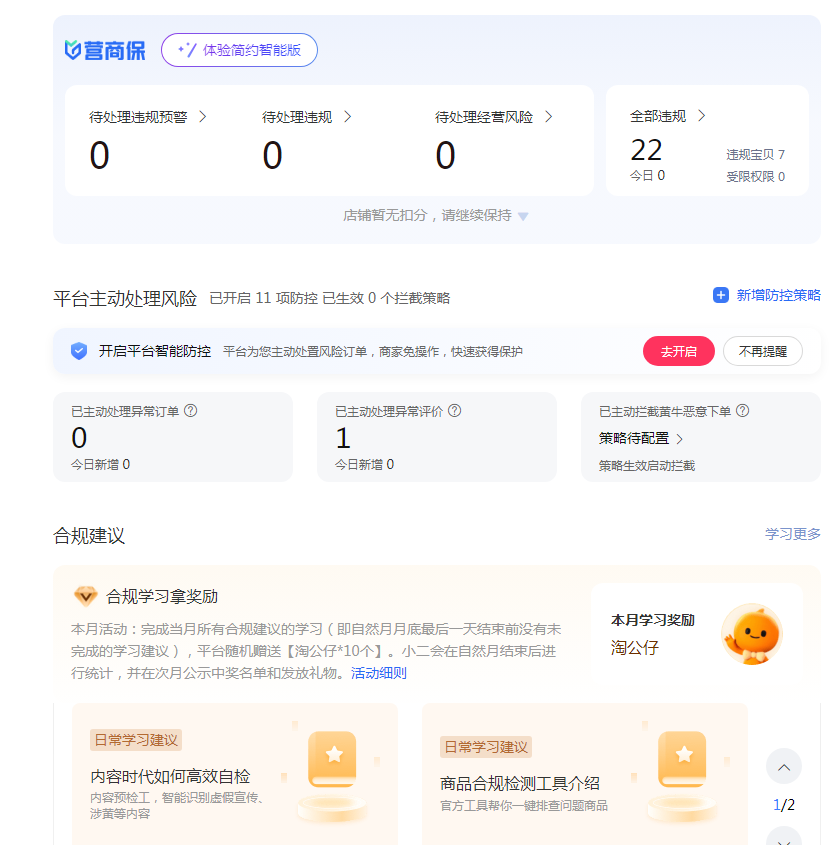Open the 全部违规 list chevron
The width and height of the screenshot is (834, 845).
pos(701,116)
